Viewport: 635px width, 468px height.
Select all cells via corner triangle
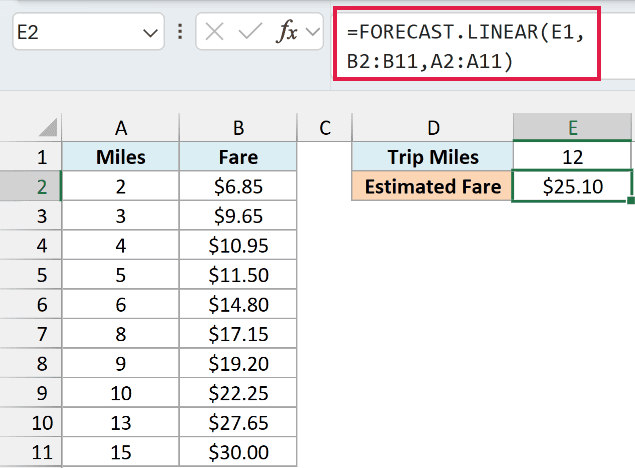[x=49, y=127]
